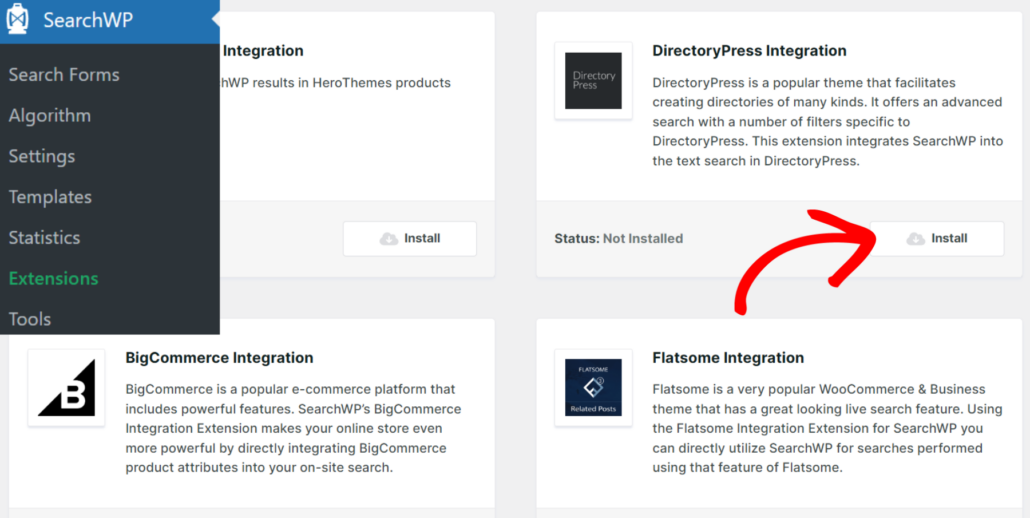The image size is (1030, 518).
Task: Click the BigCommerce Integration heading
Action: pyautogui.click(x=219, y=358)
